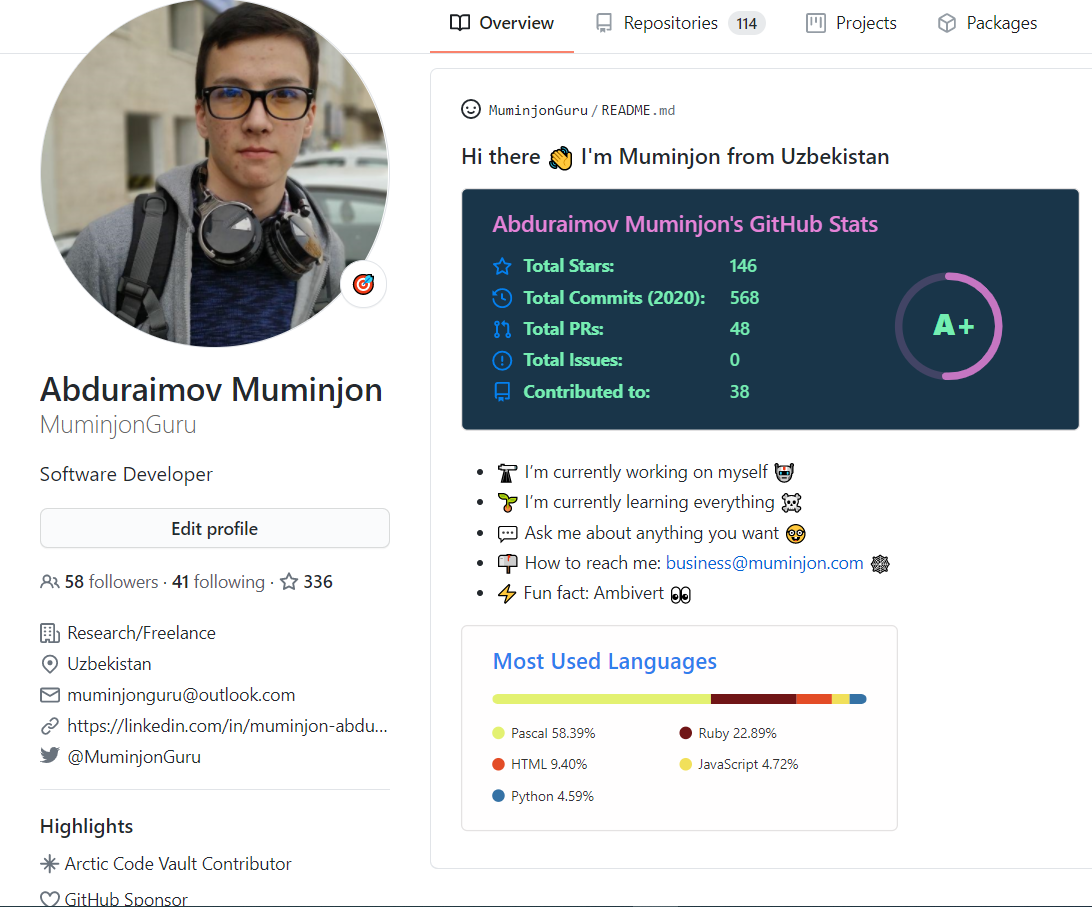Click the link chain icon
Image resolution: width=1092 pixels, height=907 pixels.
pos(49,726)
